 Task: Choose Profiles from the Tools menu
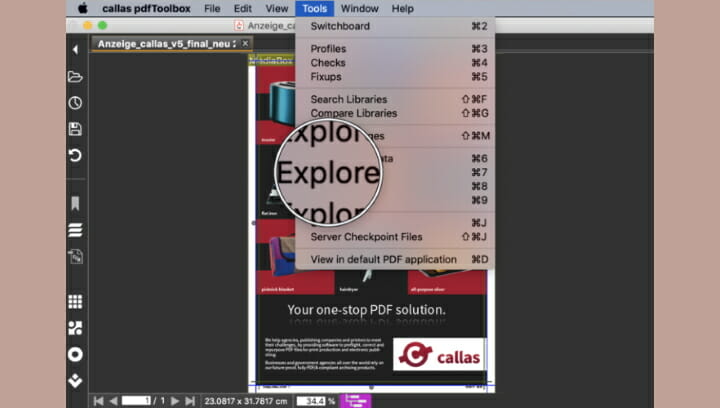pos(395,49)
